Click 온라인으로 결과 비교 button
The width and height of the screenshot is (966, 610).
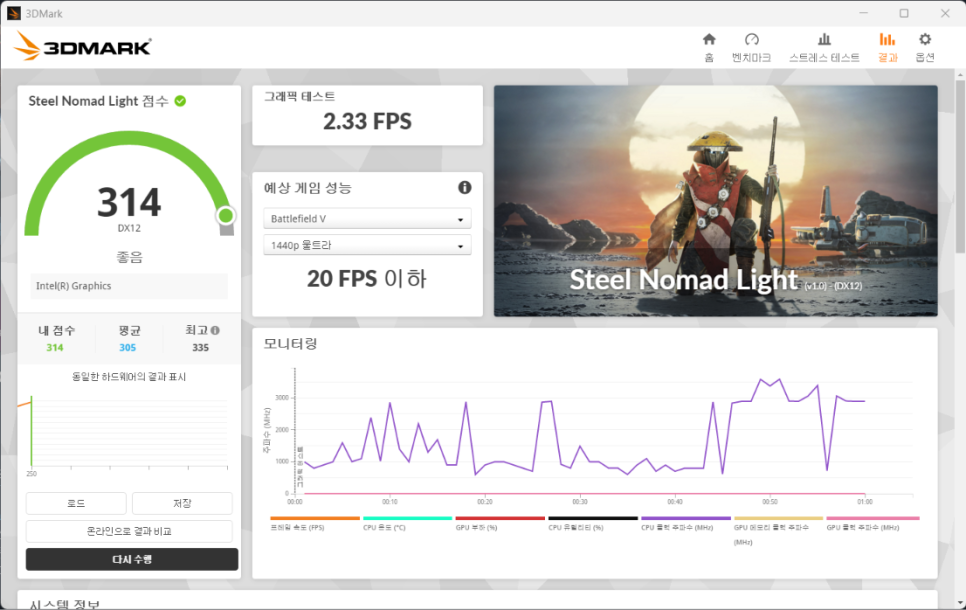(129, 531)
